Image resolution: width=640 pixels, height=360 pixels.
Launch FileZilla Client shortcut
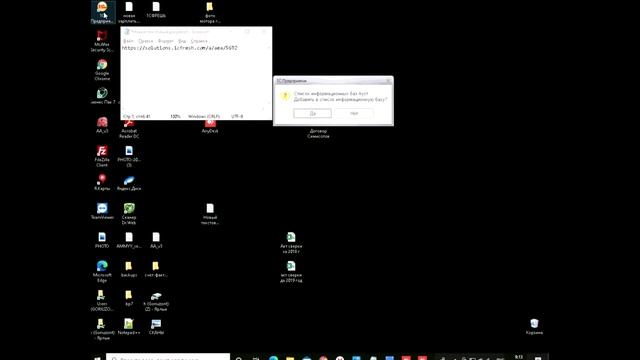[102, 156]
